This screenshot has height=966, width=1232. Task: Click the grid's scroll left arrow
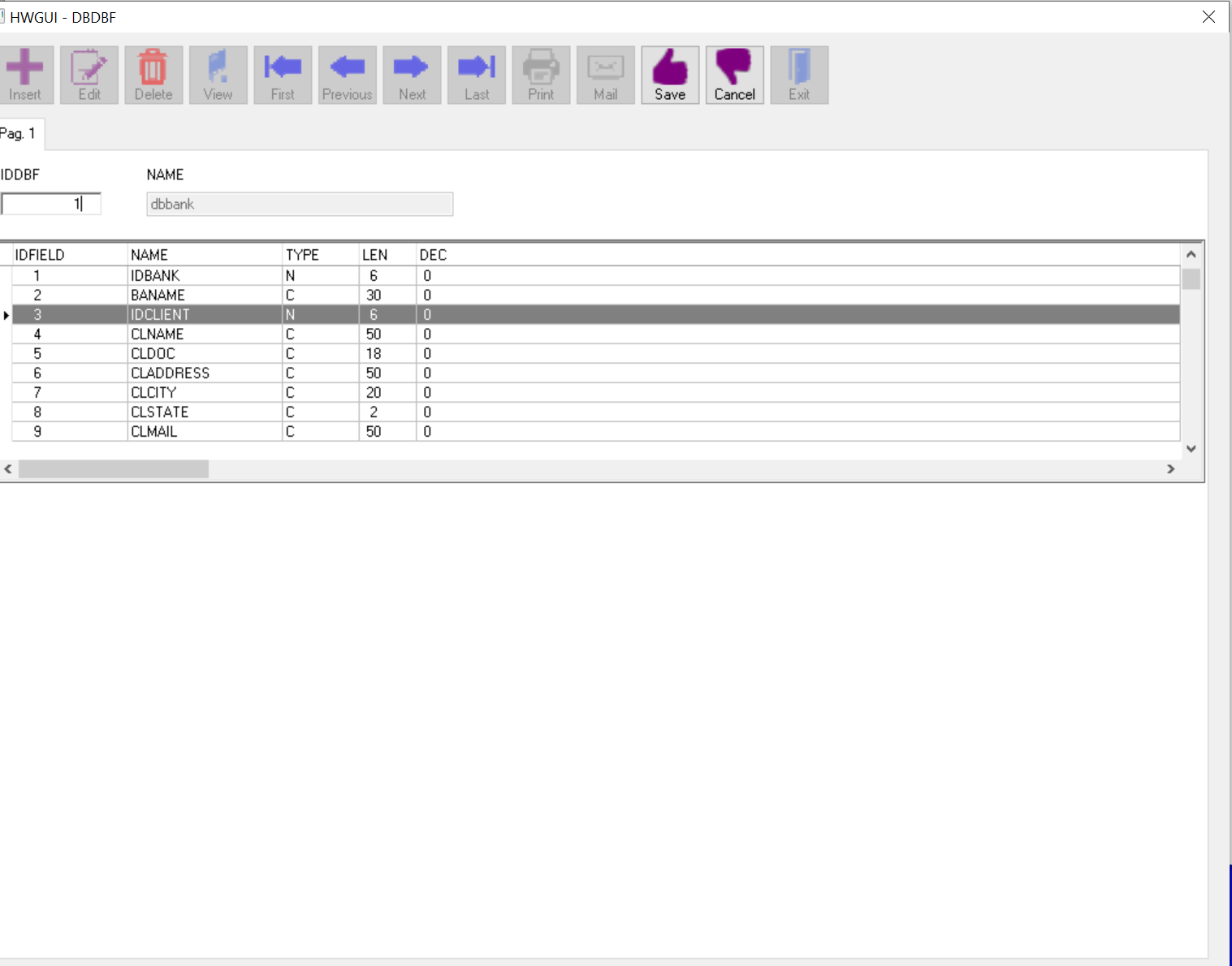(x=8, y=469)
